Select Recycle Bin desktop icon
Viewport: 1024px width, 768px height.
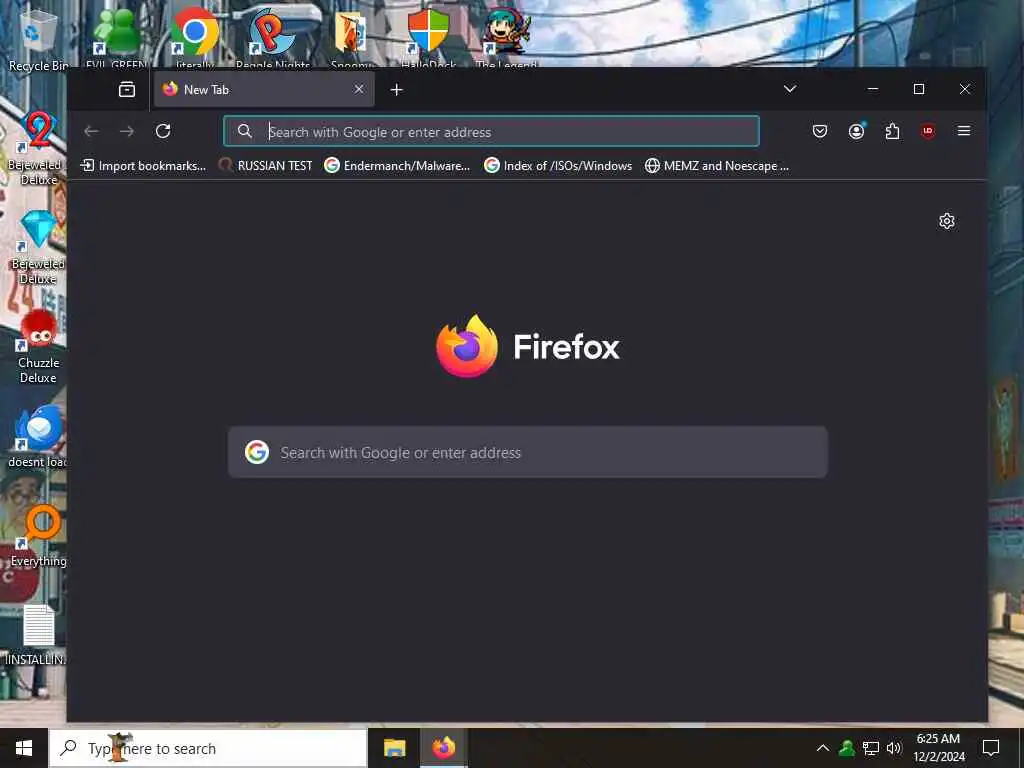(x=38, y=41)
